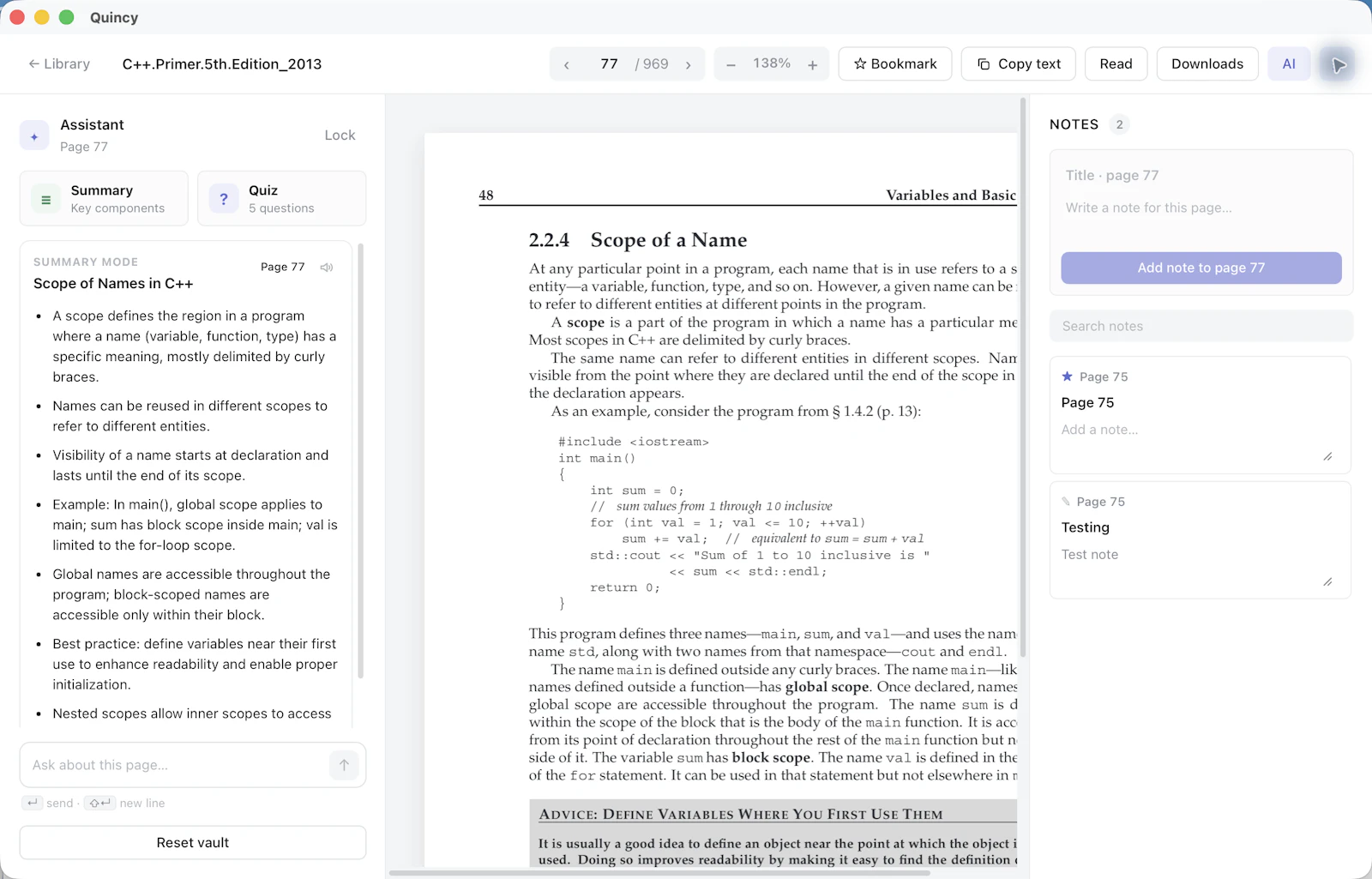1372x879 pixels.
Task: Select Summary key components mode
Action: coord(104,198)
